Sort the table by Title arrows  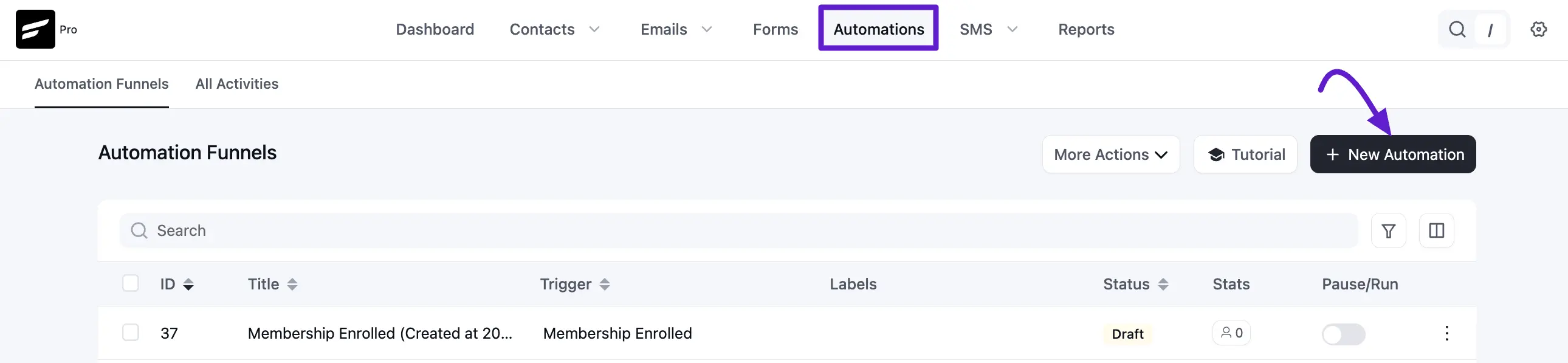point(292,285)
